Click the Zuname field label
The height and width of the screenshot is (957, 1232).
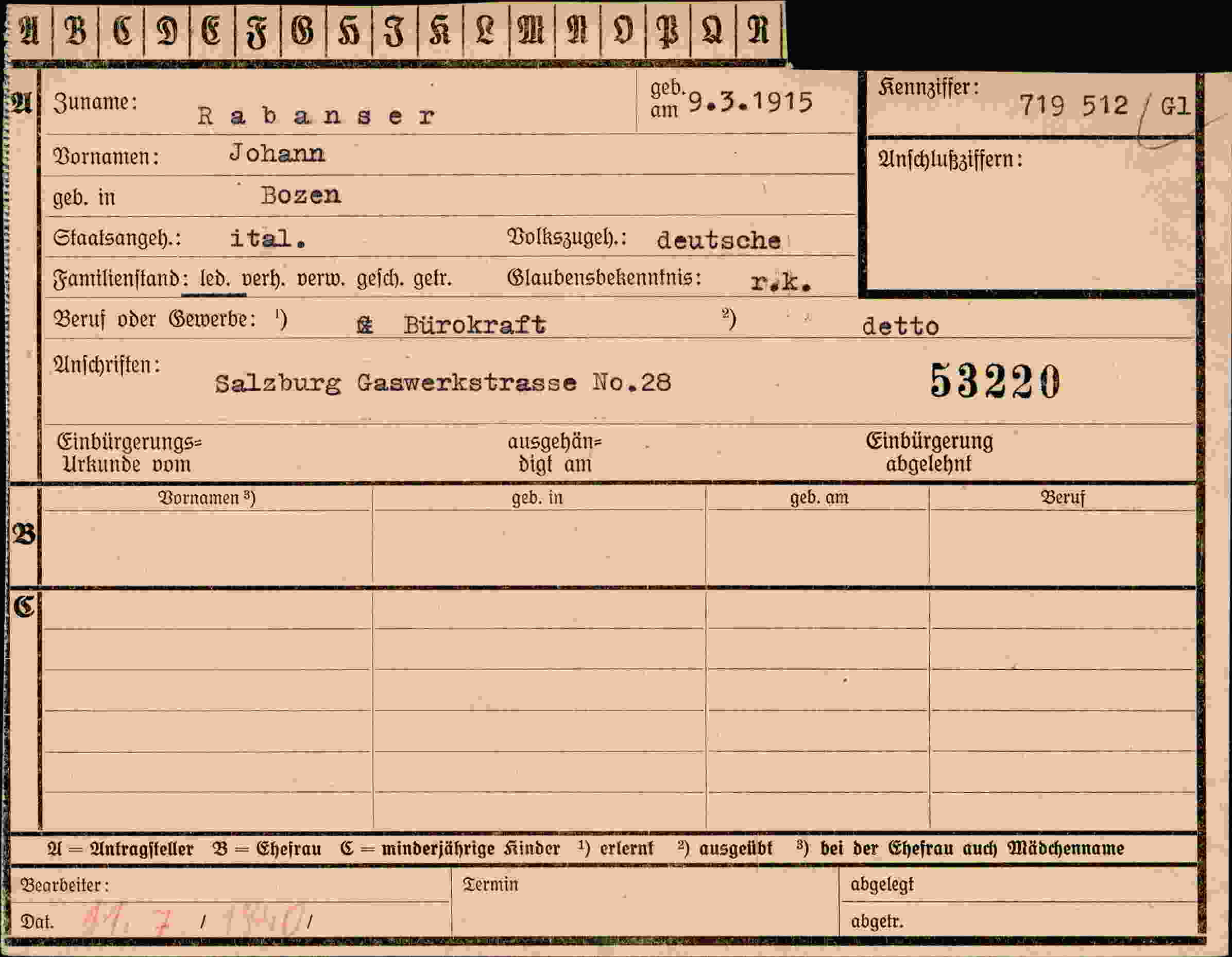coord(95,102)
